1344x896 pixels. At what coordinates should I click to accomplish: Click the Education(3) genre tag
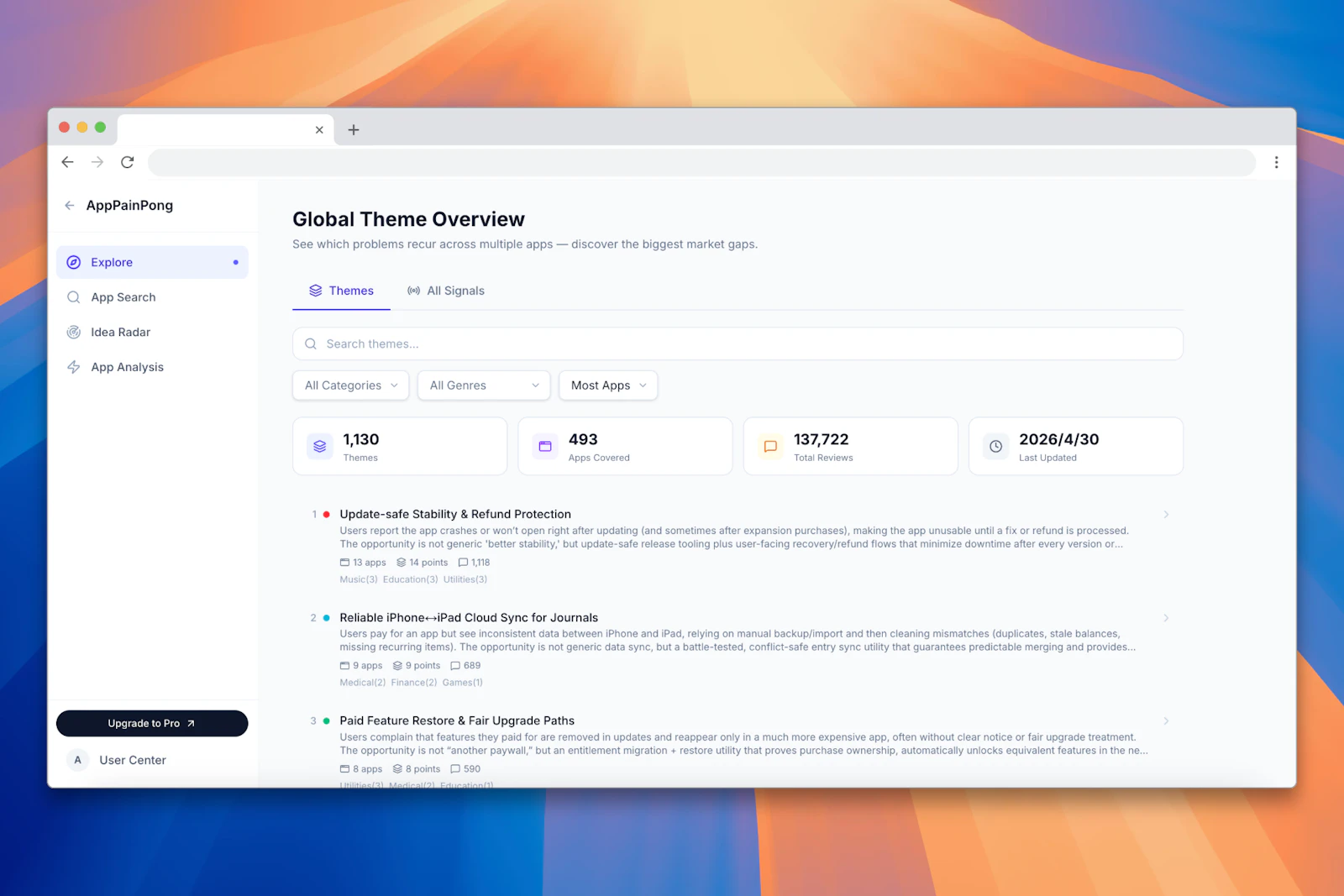pos(411,579)
